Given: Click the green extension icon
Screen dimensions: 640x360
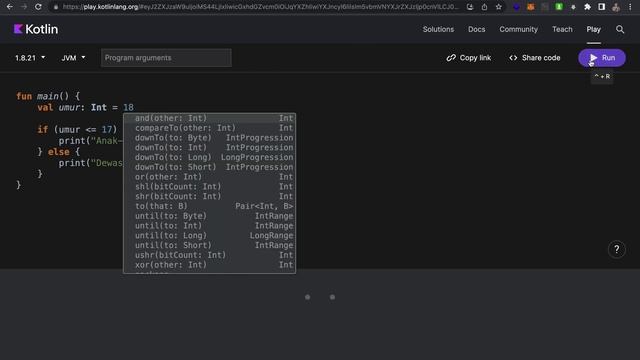Looking at the screenshot, I should click(559, 7).
